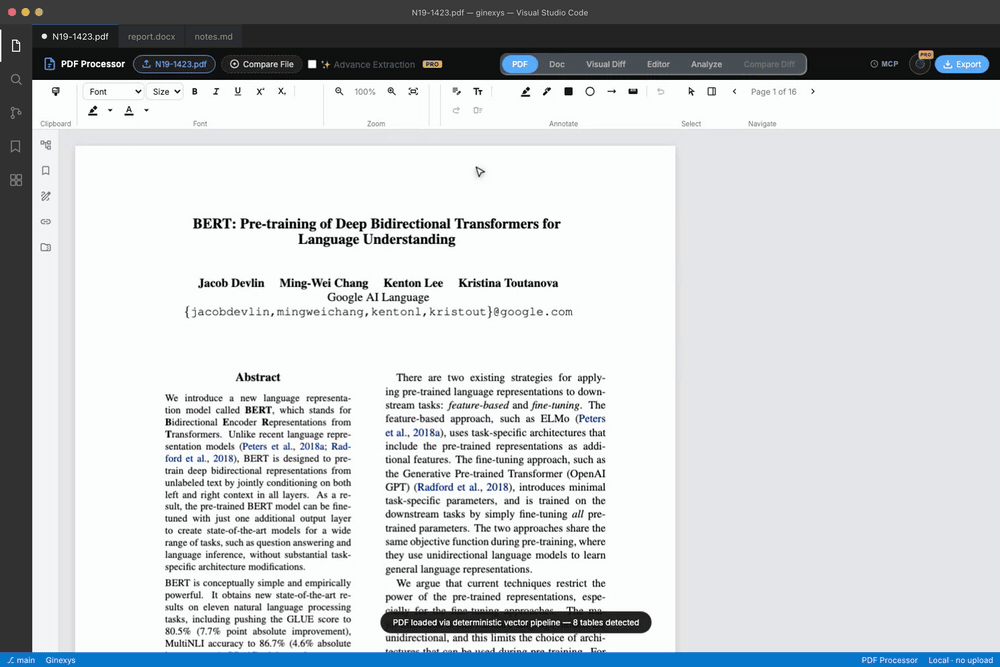The width and height of the screenshot is (1000, 667).
Task: Click the 100% zoom level value
Action: (365, 92)
